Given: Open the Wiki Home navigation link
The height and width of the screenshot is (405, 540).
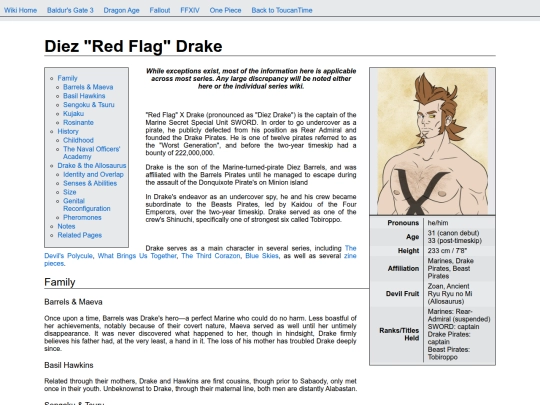Looking at the screenshot, I should click(20, 10).
